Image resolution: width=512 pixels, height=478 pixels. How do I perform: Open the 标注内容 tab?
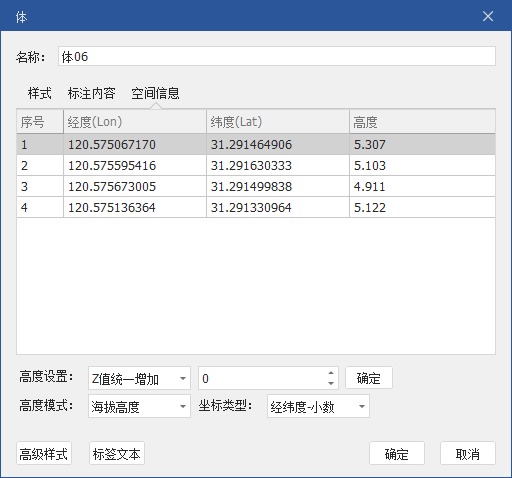tap(92, 93)
